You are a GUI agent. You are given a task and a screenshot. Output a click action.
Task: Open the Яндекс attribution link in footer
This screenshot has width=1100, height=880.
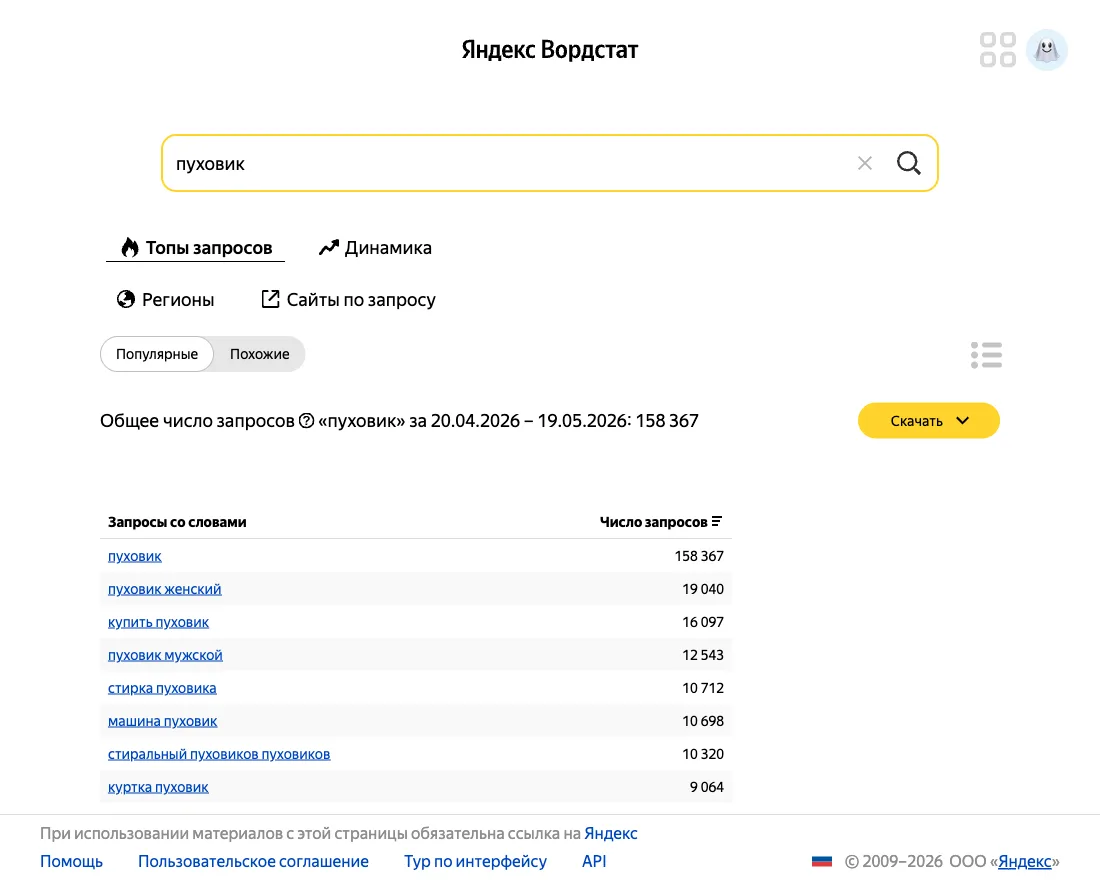[610, 834]
